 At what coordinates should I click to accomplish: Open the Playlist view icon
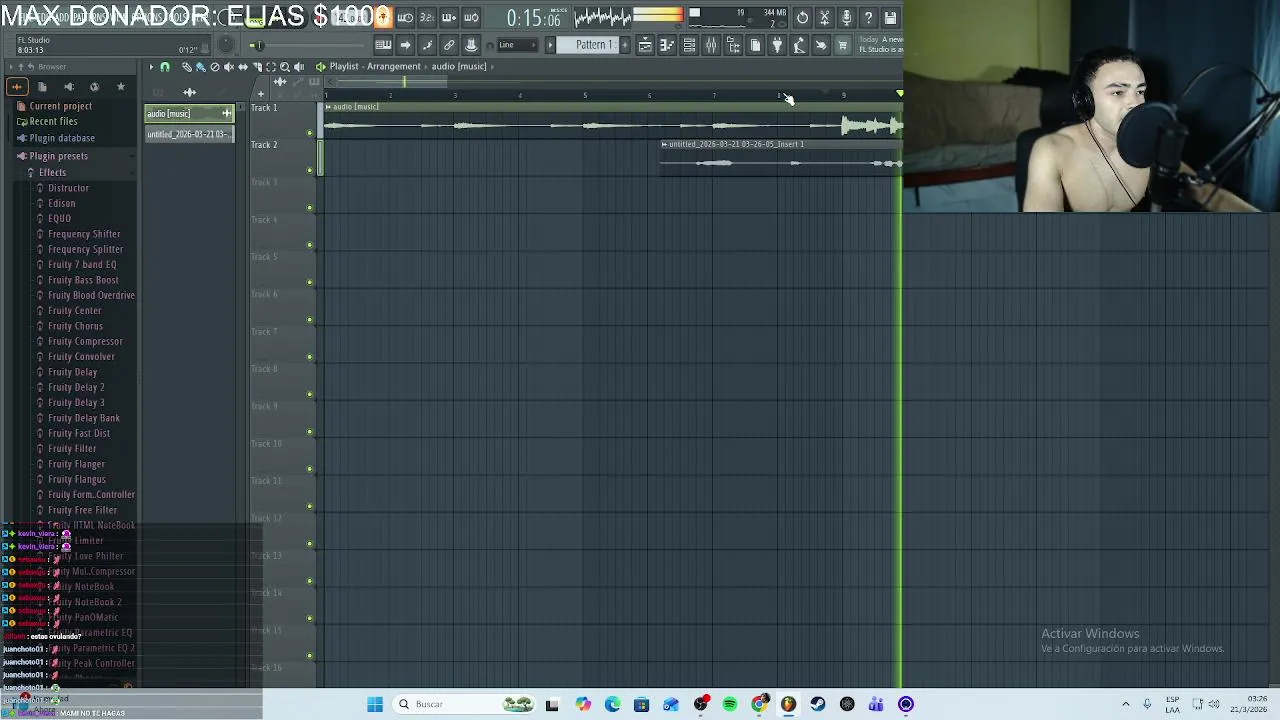(645, 45)
